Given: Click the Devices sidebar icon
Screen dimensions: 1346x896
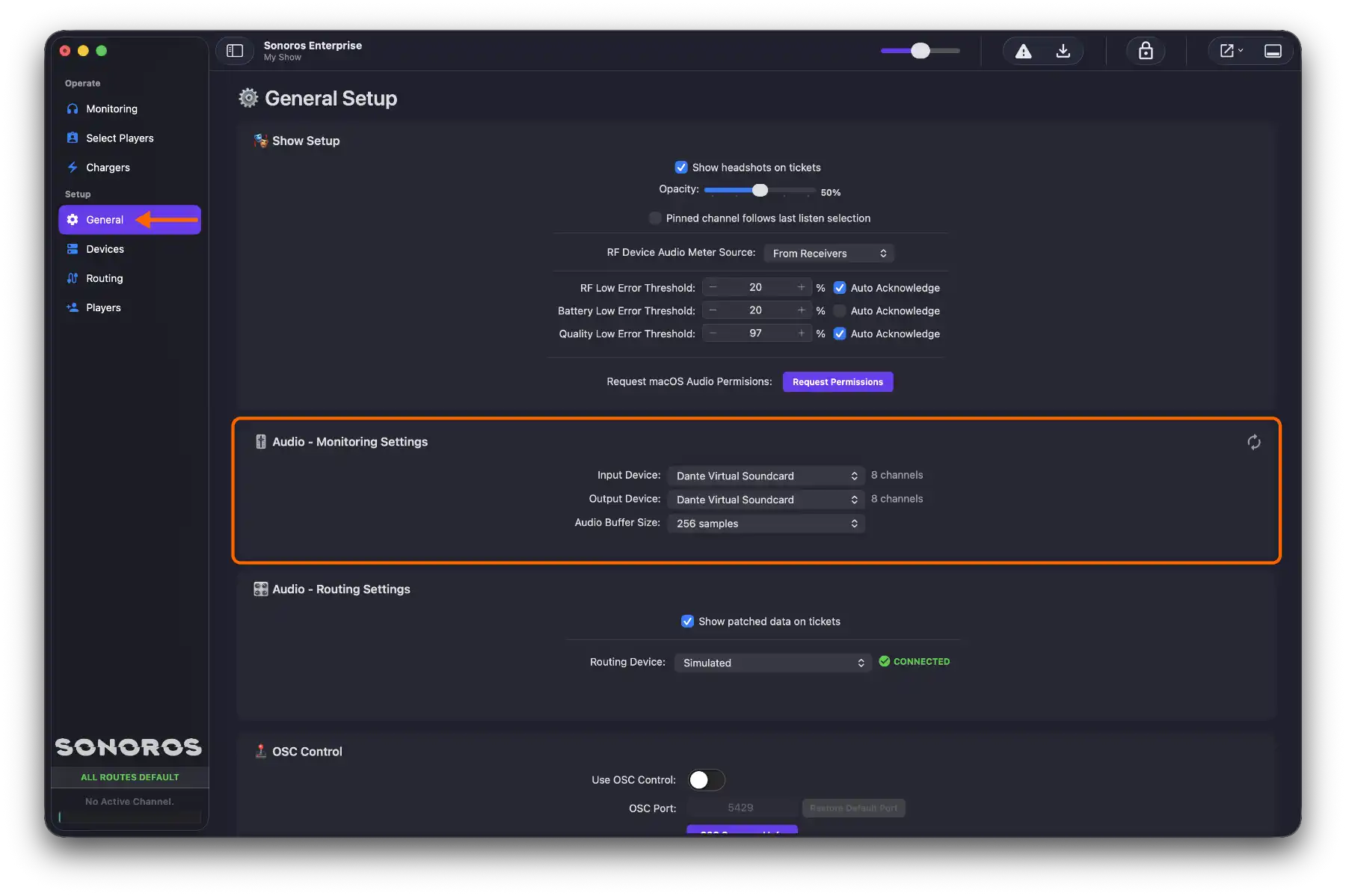Looking at the screenshot, I should click(x=73, y=249).
